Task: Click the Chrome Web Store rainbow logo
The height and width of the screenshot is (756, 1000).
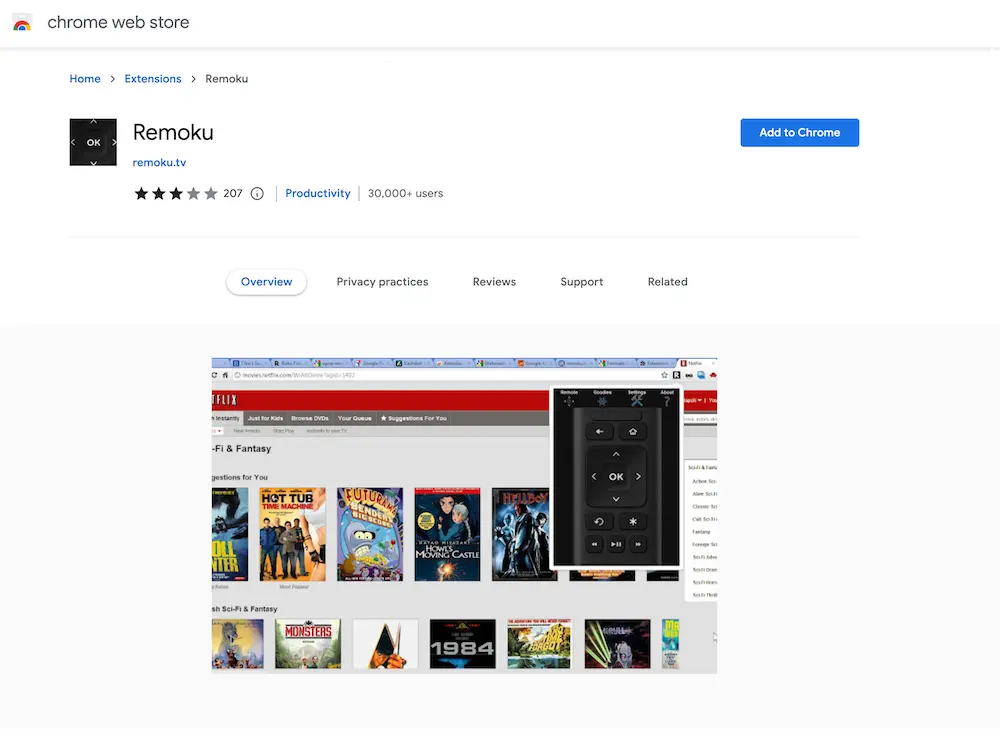Action: [x=22, y=22]
